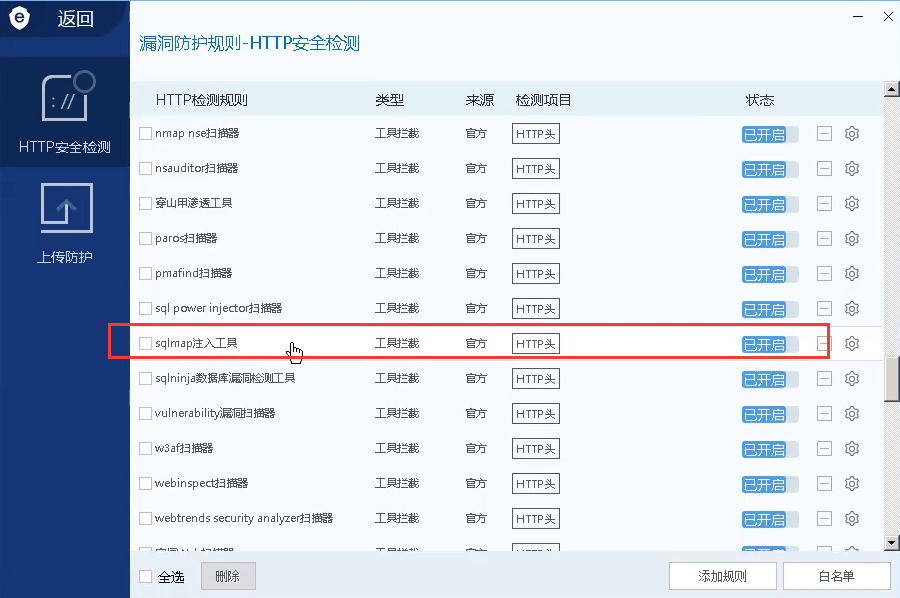This screenshot has height=598, width=900.
Task: Disable the 穿山甲渗透工具 rule switch
Action: [770, 204]
